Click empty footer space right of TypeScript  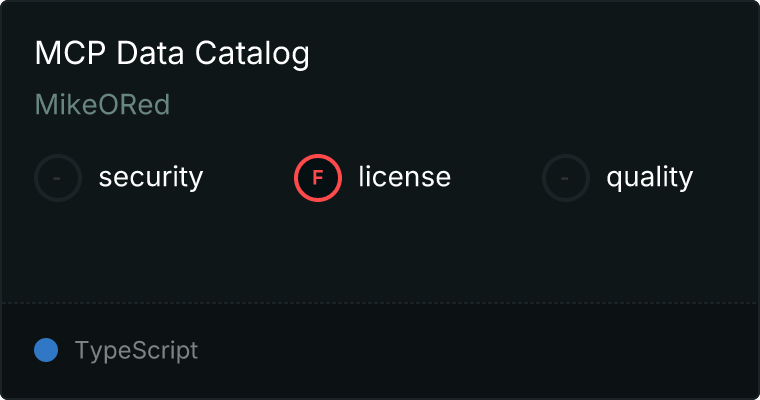480,351
